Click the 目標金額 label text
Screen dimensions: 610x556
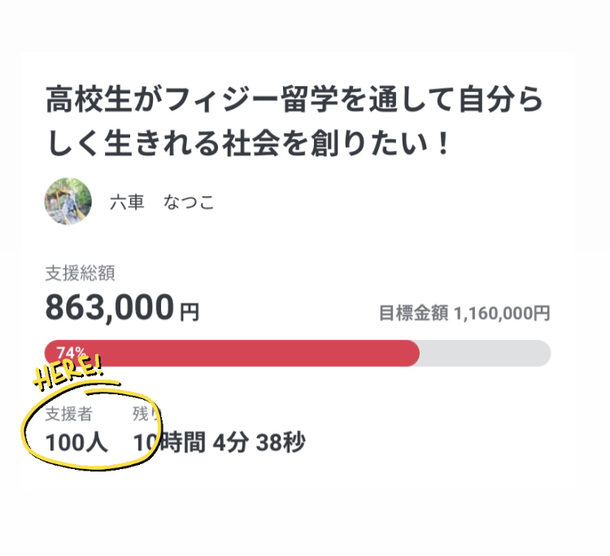pyautogui.click(x=413, y=313)
